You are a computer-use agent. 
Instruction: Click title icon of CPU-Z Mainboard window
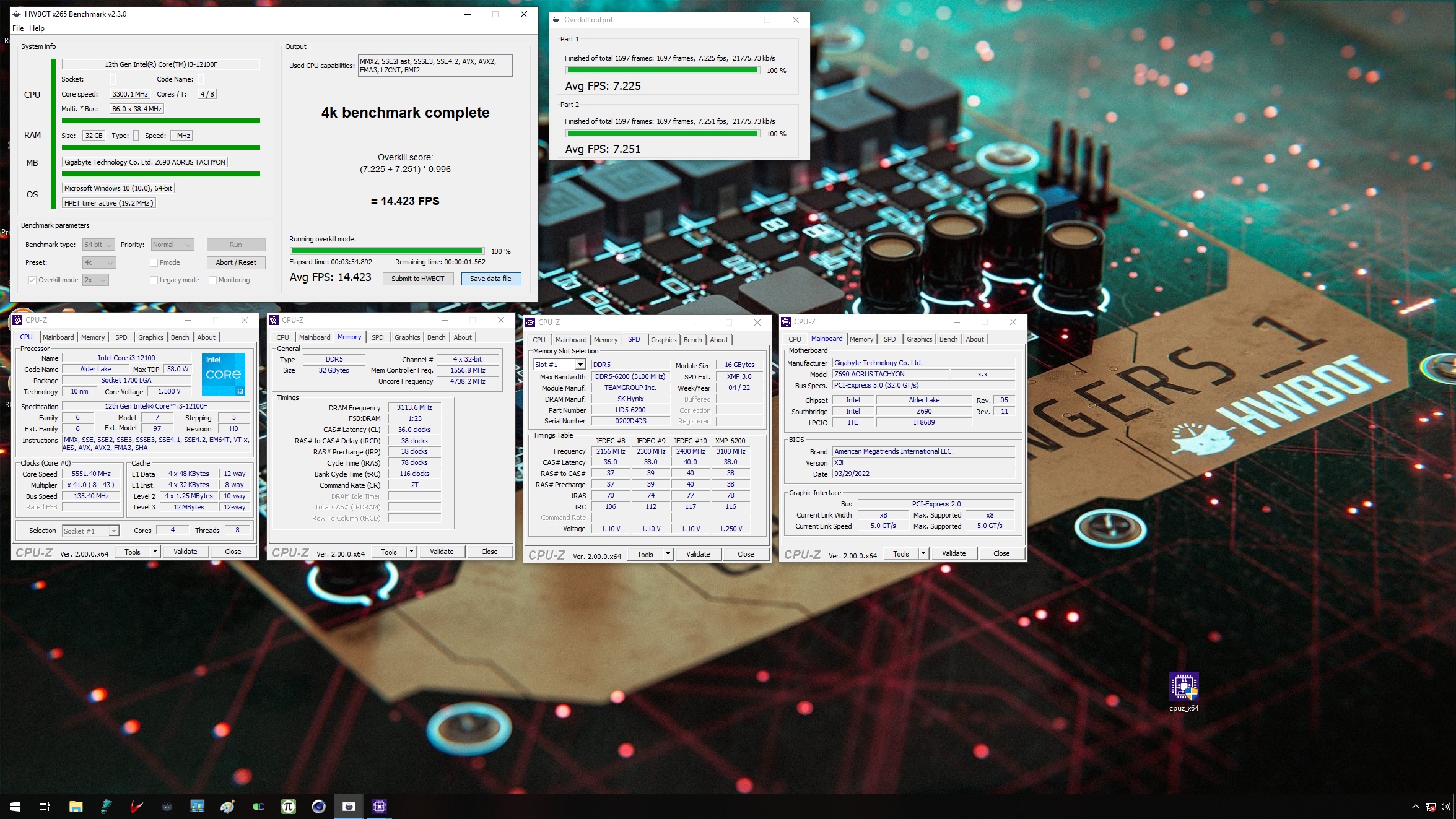pos(786,322)
